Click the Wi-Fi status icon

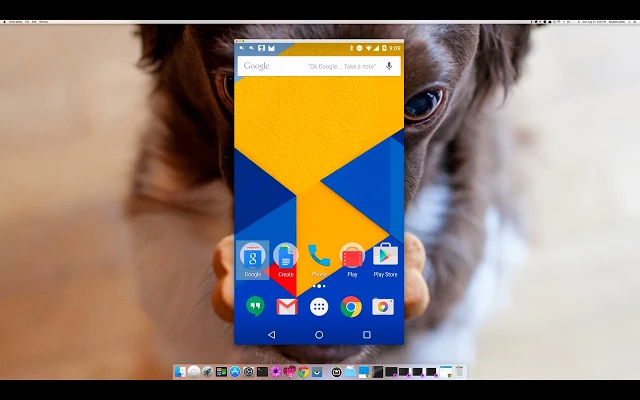pos(369,48)
